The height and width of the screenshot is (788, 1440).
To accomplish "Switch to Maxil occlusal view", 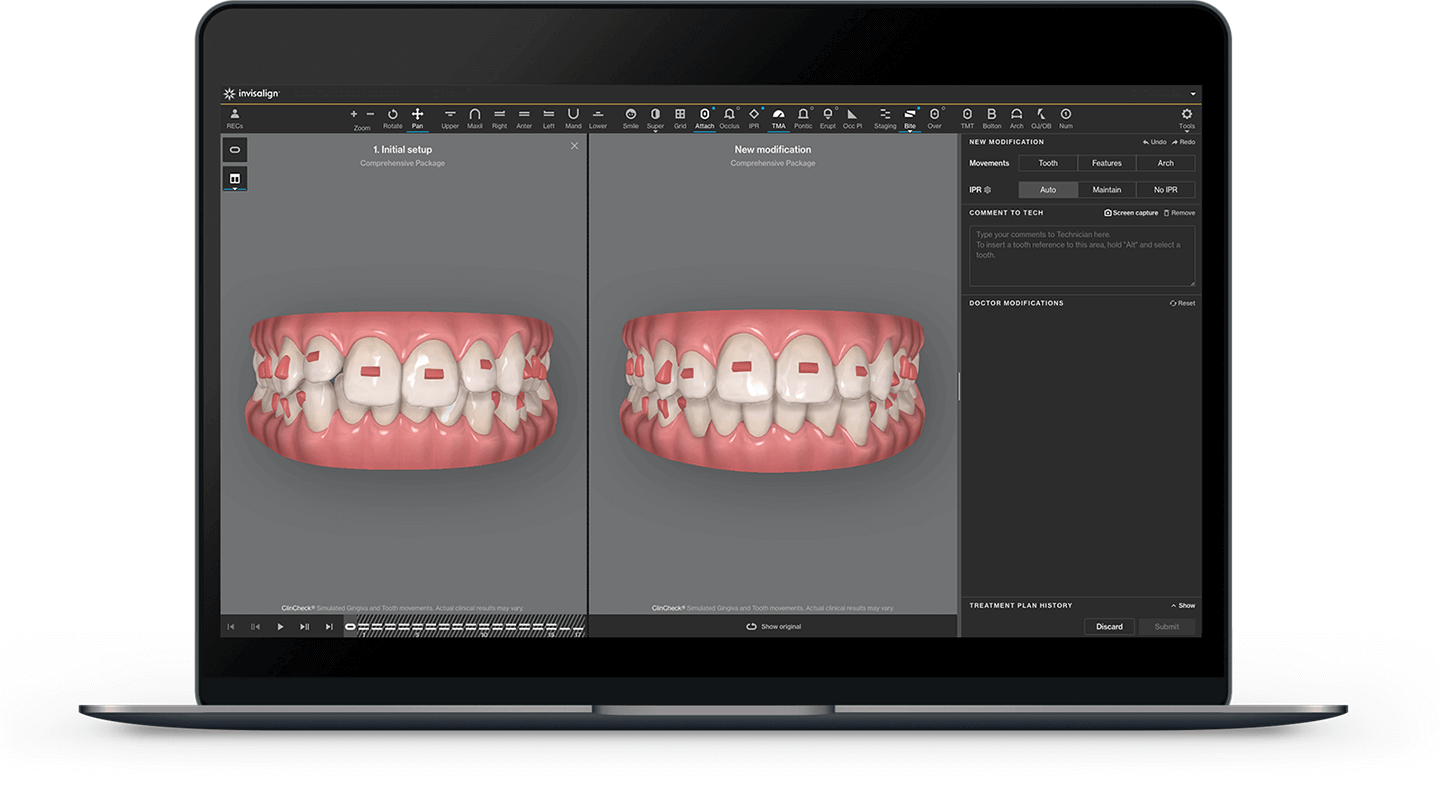I will (x=475, y=118).
